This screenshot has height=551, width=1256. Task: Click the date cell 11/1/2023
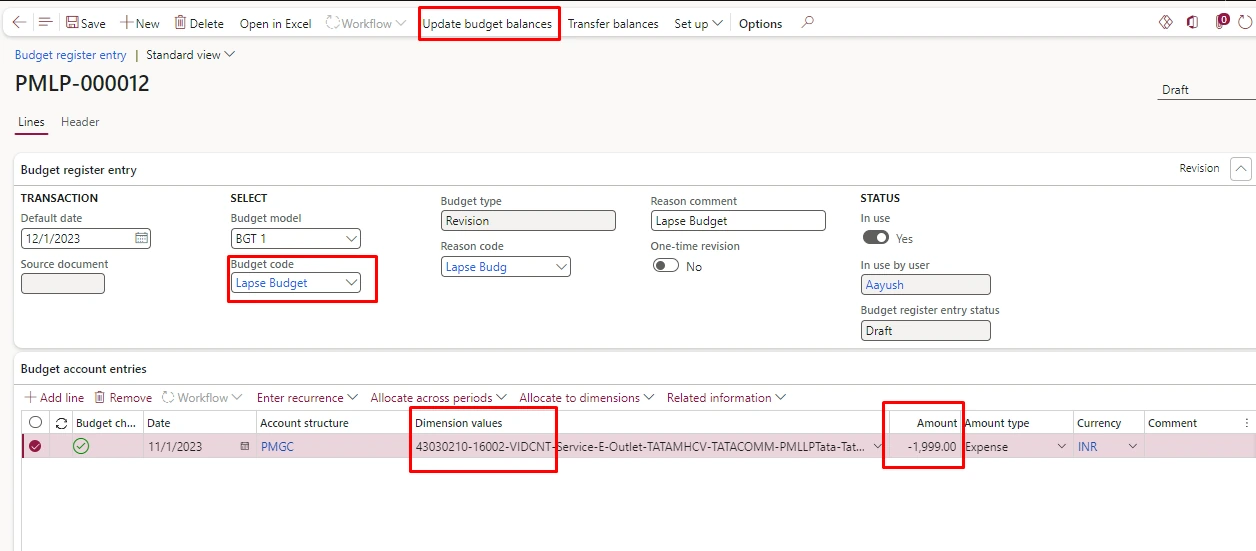174,447
